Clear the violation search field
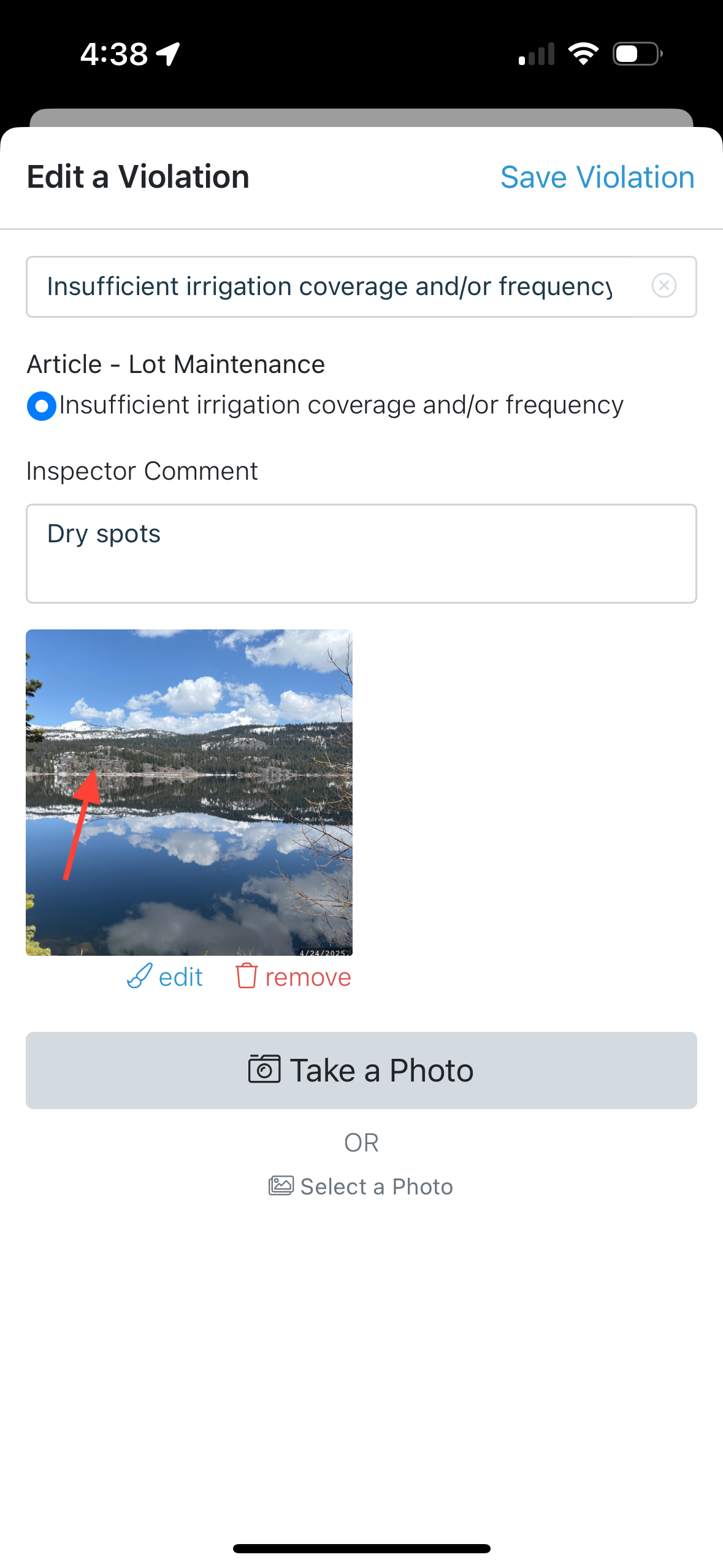 tap(664, 286)
